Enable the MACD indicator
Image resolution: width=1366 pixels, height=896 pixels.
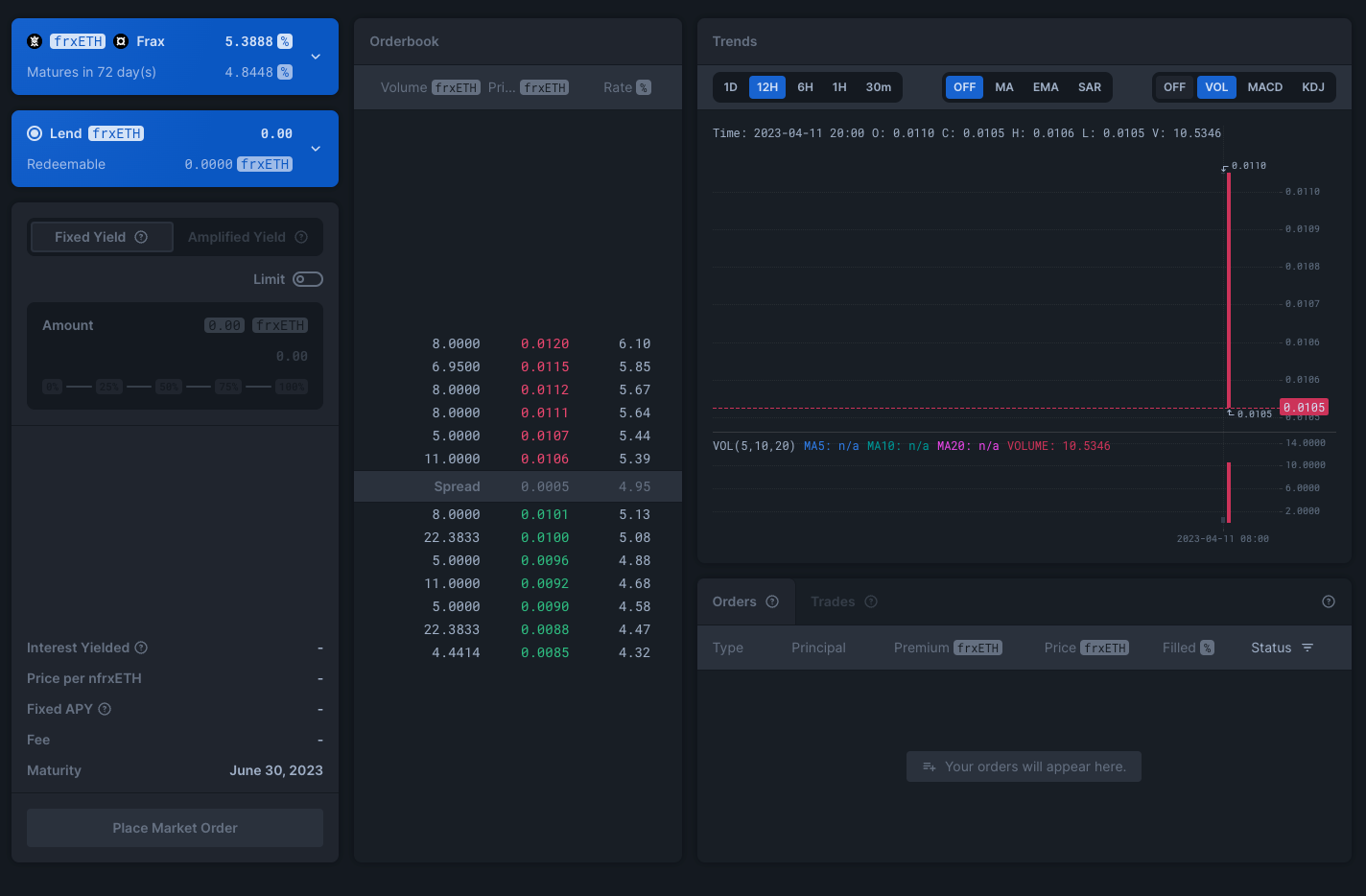pos(1264,87)
